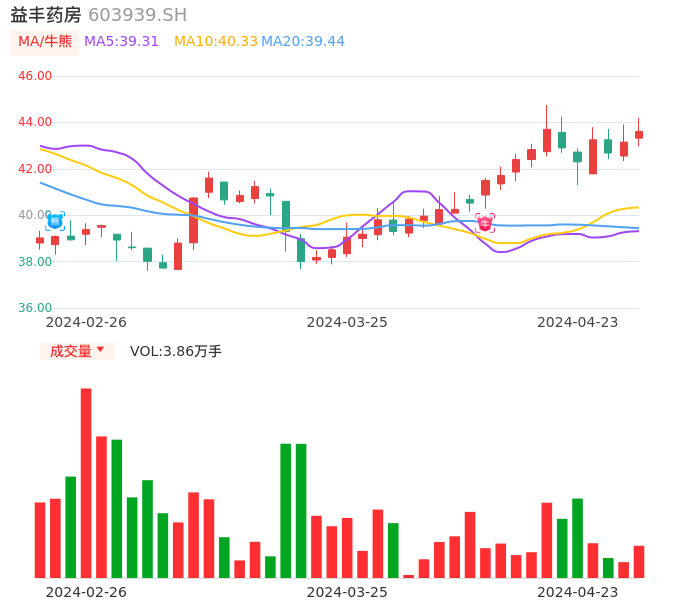Toggle the MA20:39.44 legend label

click(x=303, y=41)
